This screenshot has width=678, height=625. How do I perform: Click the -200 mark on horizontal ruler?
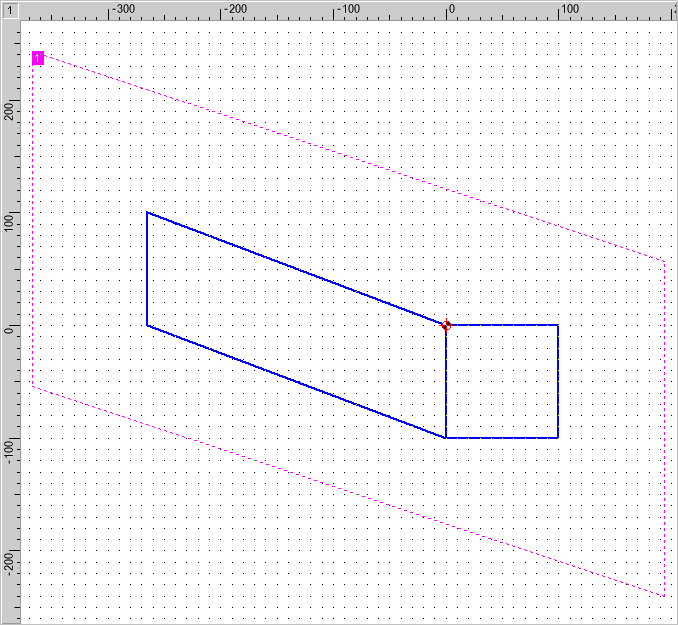(x=234, y=9)
